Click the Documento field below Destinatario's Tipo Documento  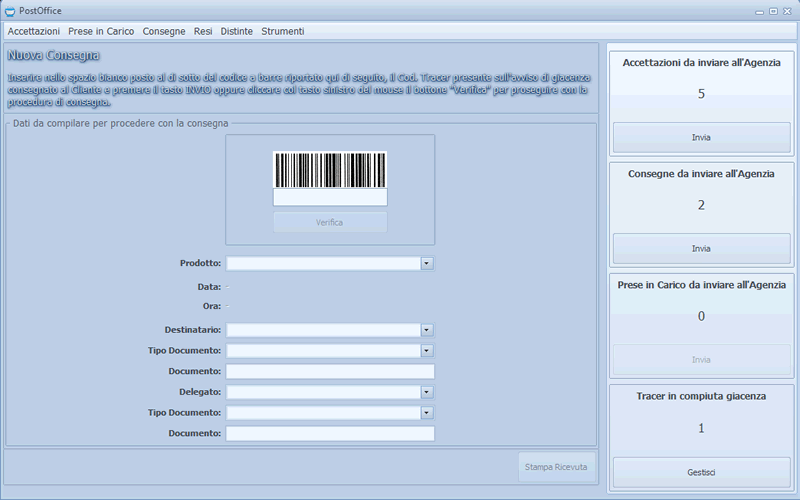330,371
